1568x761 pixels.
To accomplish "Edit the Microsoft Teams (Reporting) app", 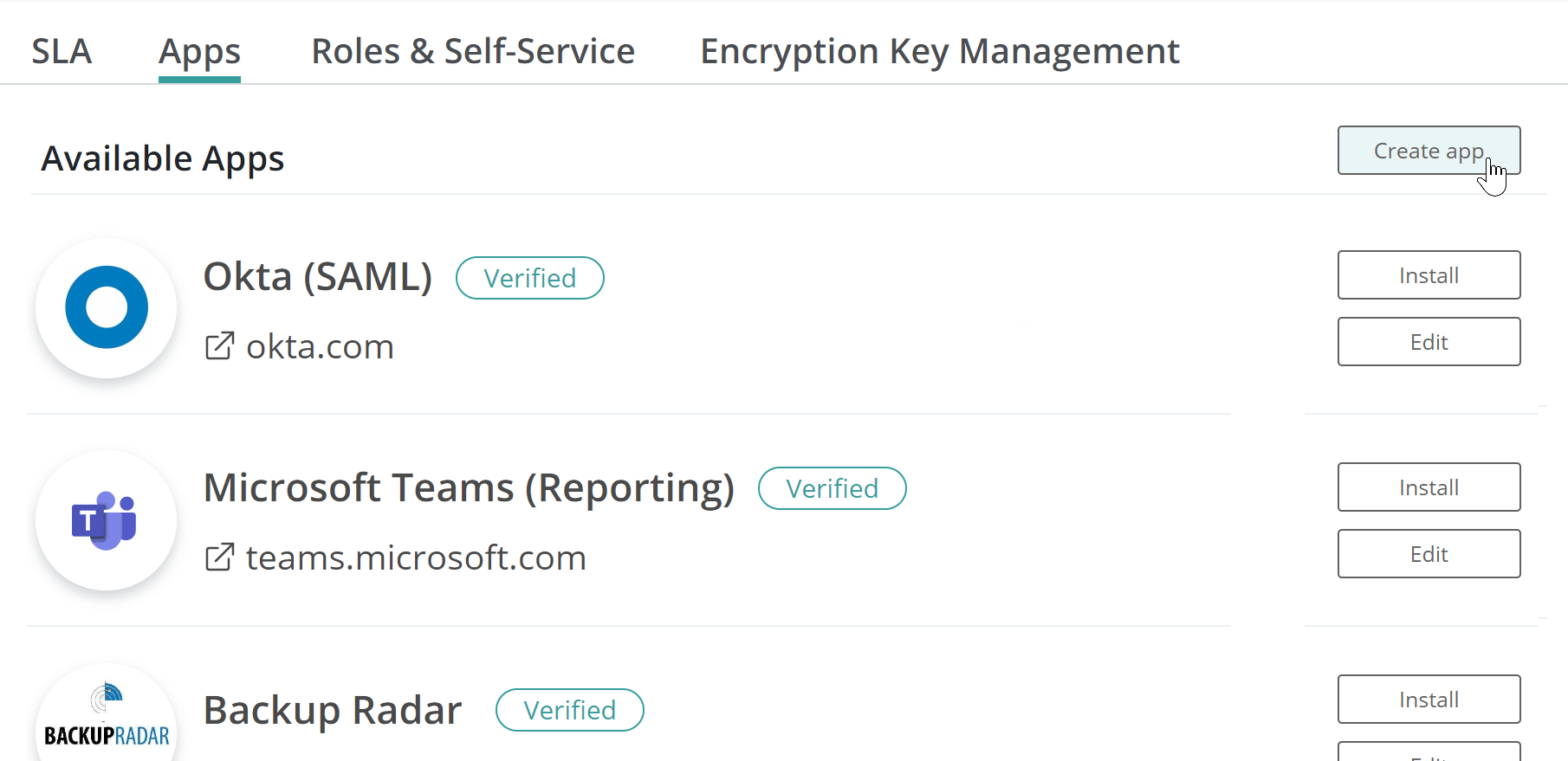I will click(x=1429, y=554).
